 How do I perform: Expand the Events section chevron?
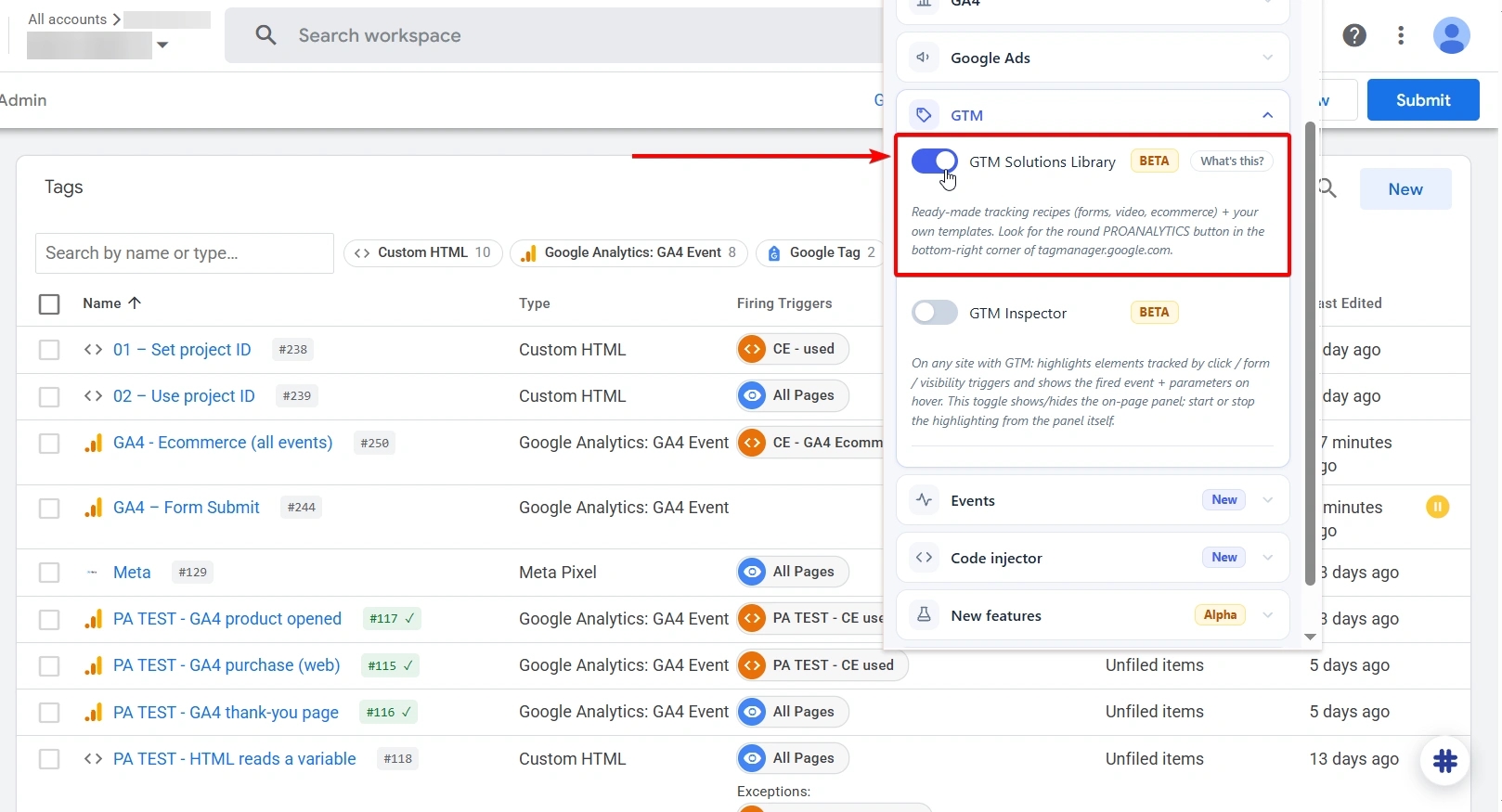(x=1267, y=500)
